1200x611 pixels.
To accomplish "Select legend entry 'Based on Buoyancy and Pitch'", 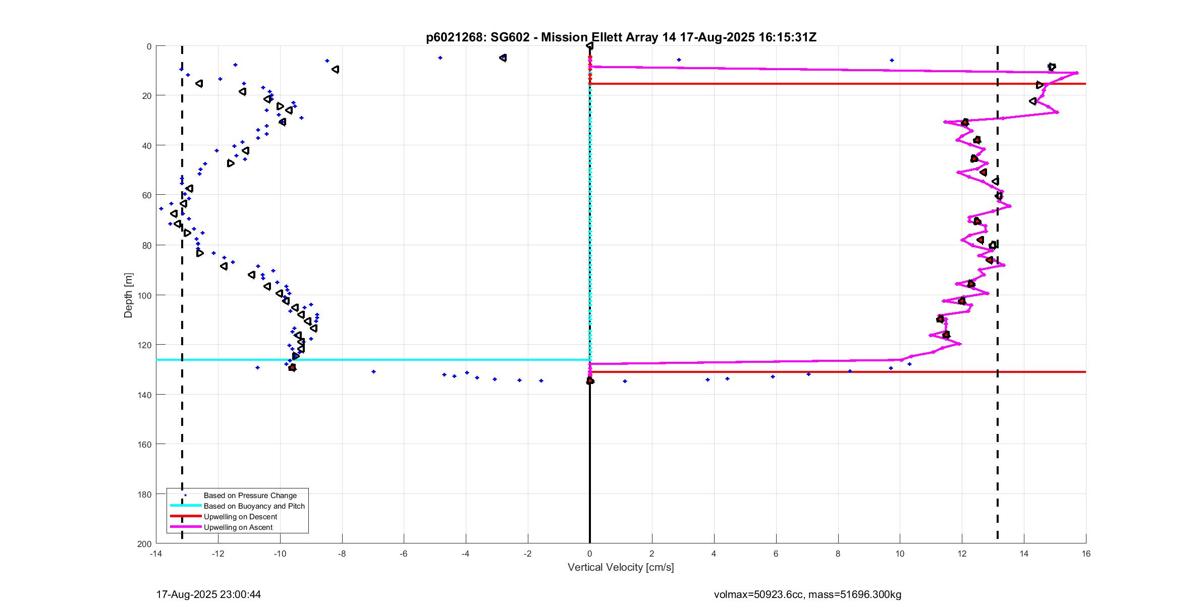I will (x=254, y=506).
